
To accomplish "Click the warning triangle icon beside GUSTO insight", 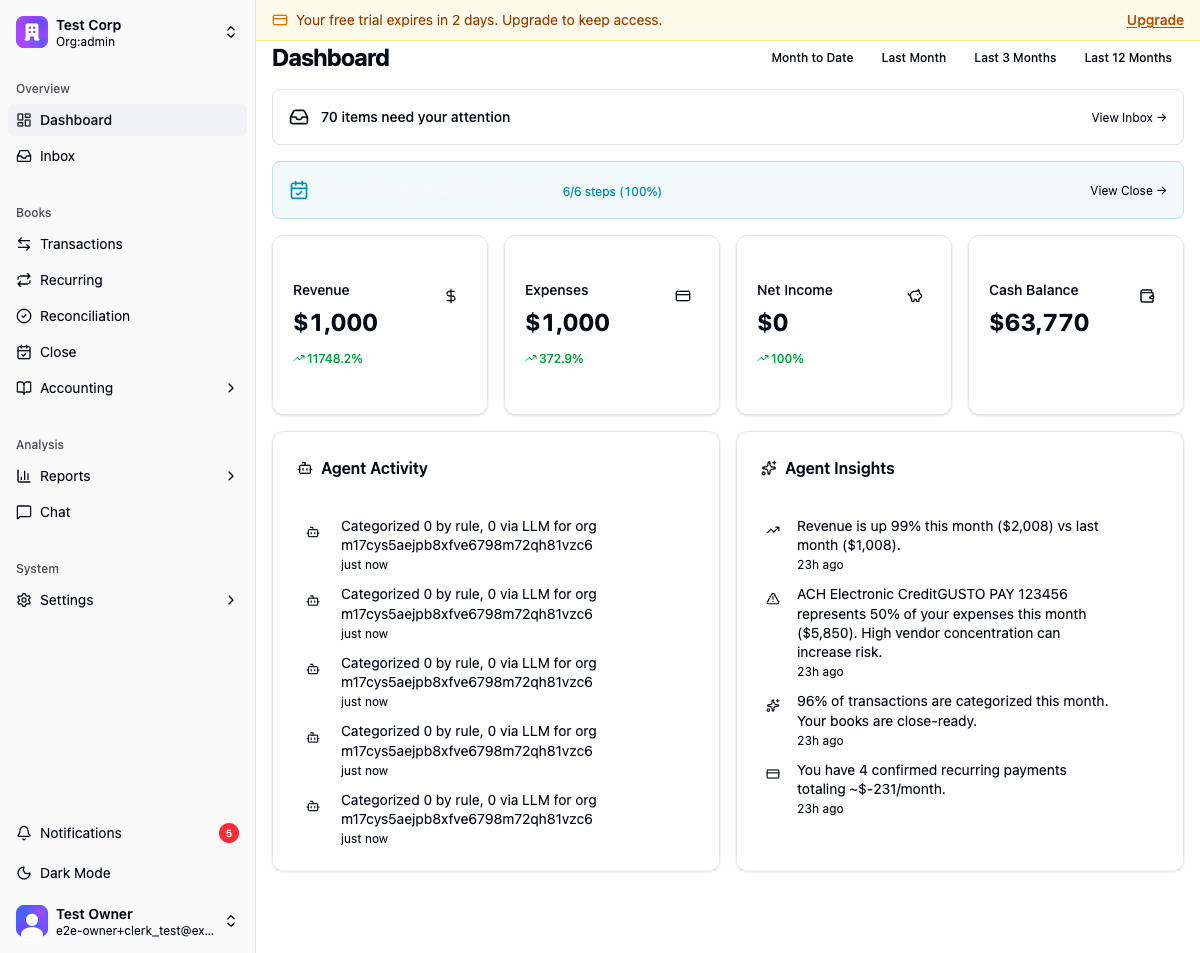I will click(x=773, y=599).
